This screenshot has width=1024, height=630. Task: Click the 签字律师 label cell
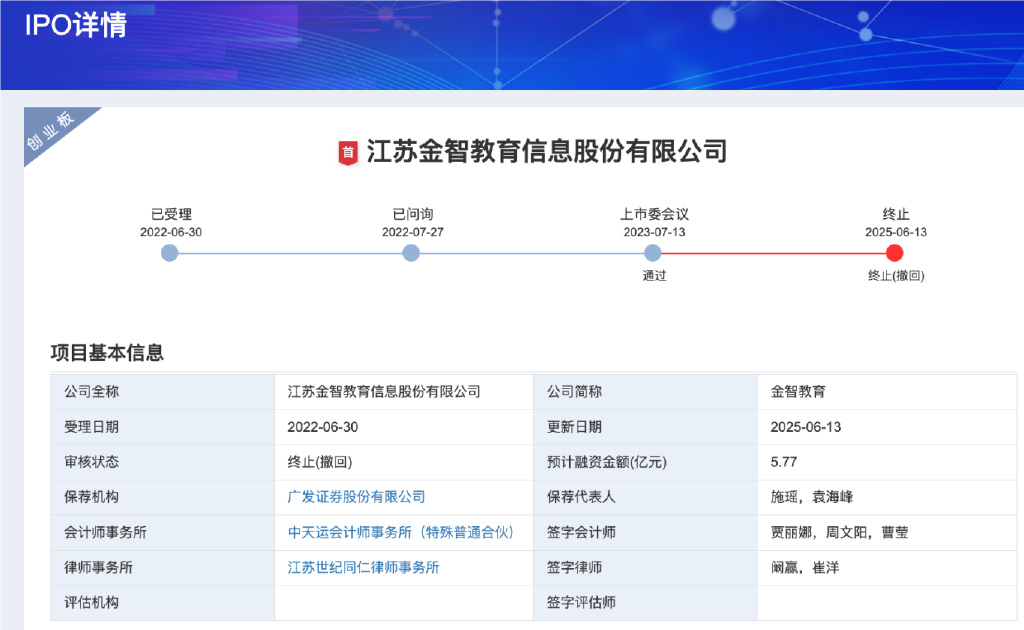(645, 567)
